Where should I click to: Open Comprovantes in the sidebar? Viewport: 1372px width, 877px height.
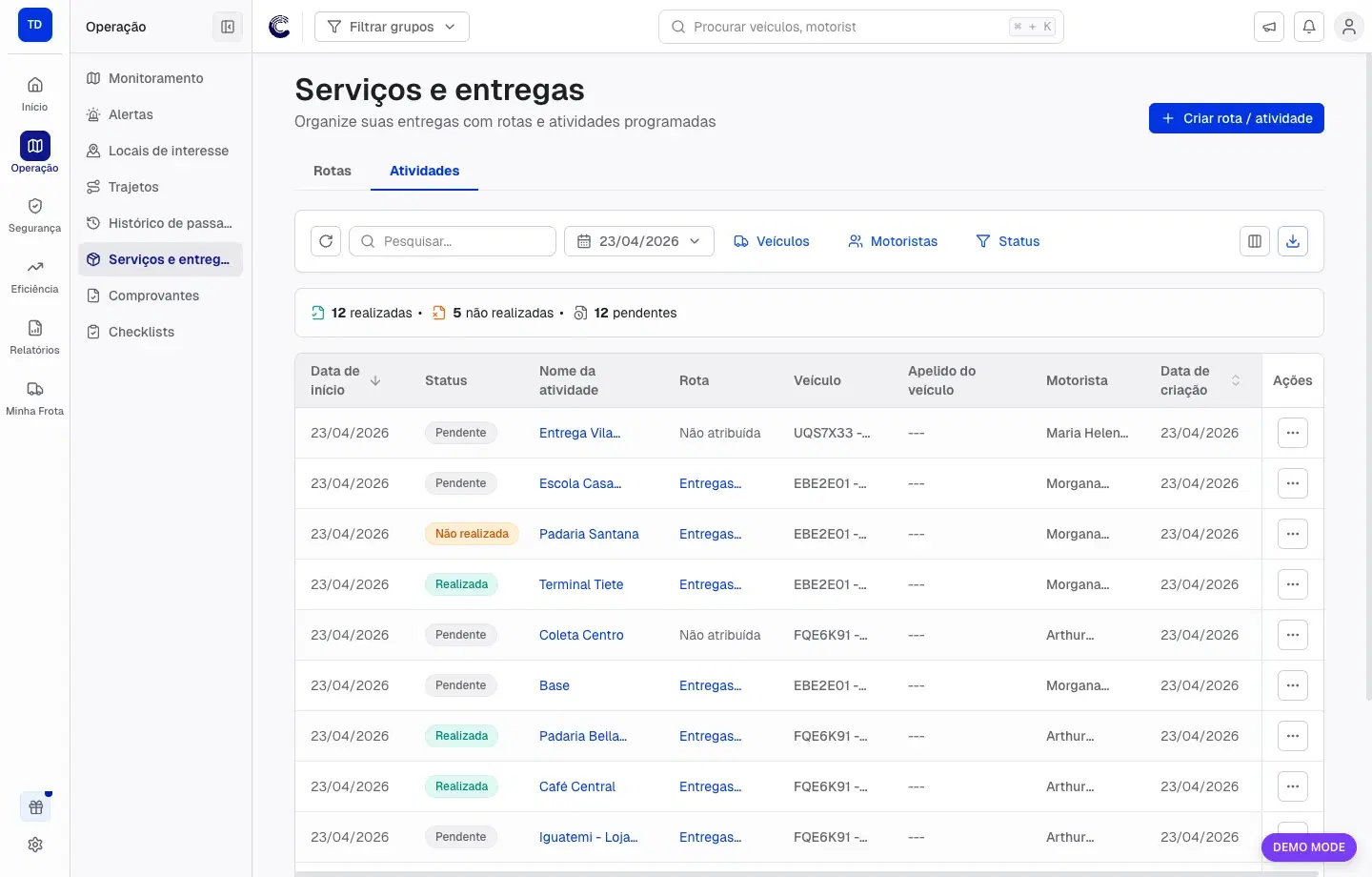click(x=160, y=296)
